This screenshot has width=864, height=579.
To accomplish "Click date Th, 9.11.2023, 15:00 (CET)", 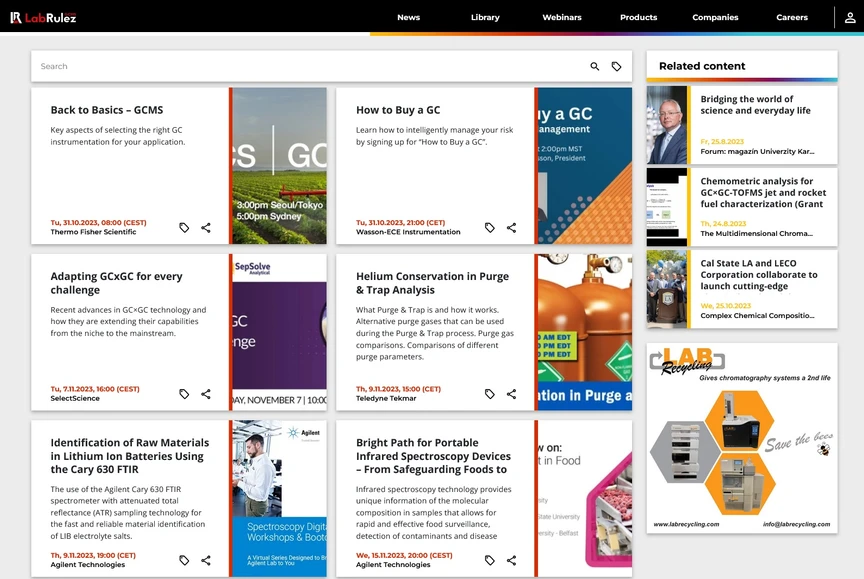I will pos(398,389).
